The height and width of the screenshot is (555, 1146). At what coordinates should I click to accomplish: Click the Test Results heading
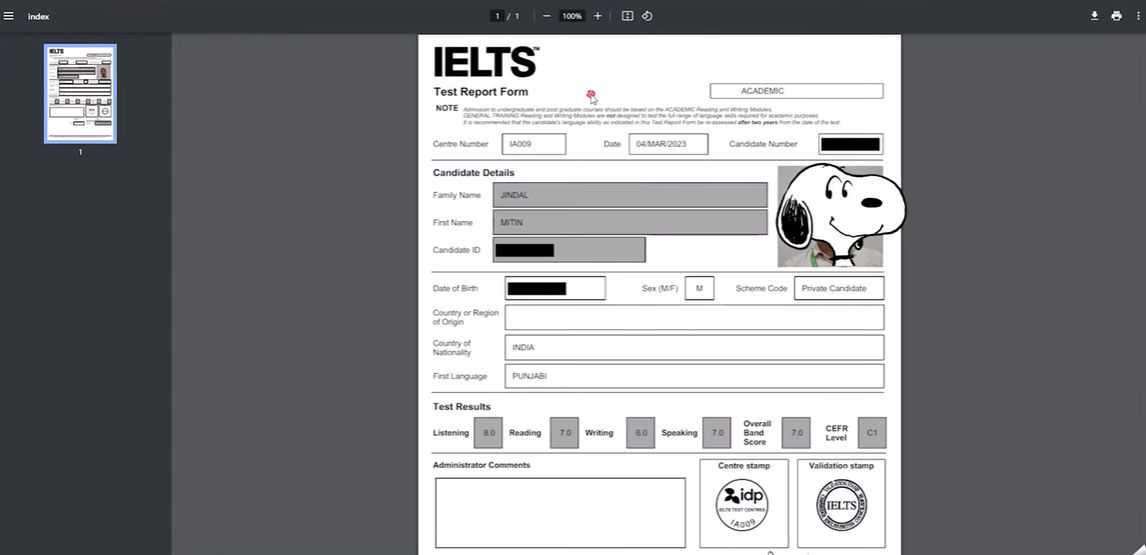tap(462, 407)
